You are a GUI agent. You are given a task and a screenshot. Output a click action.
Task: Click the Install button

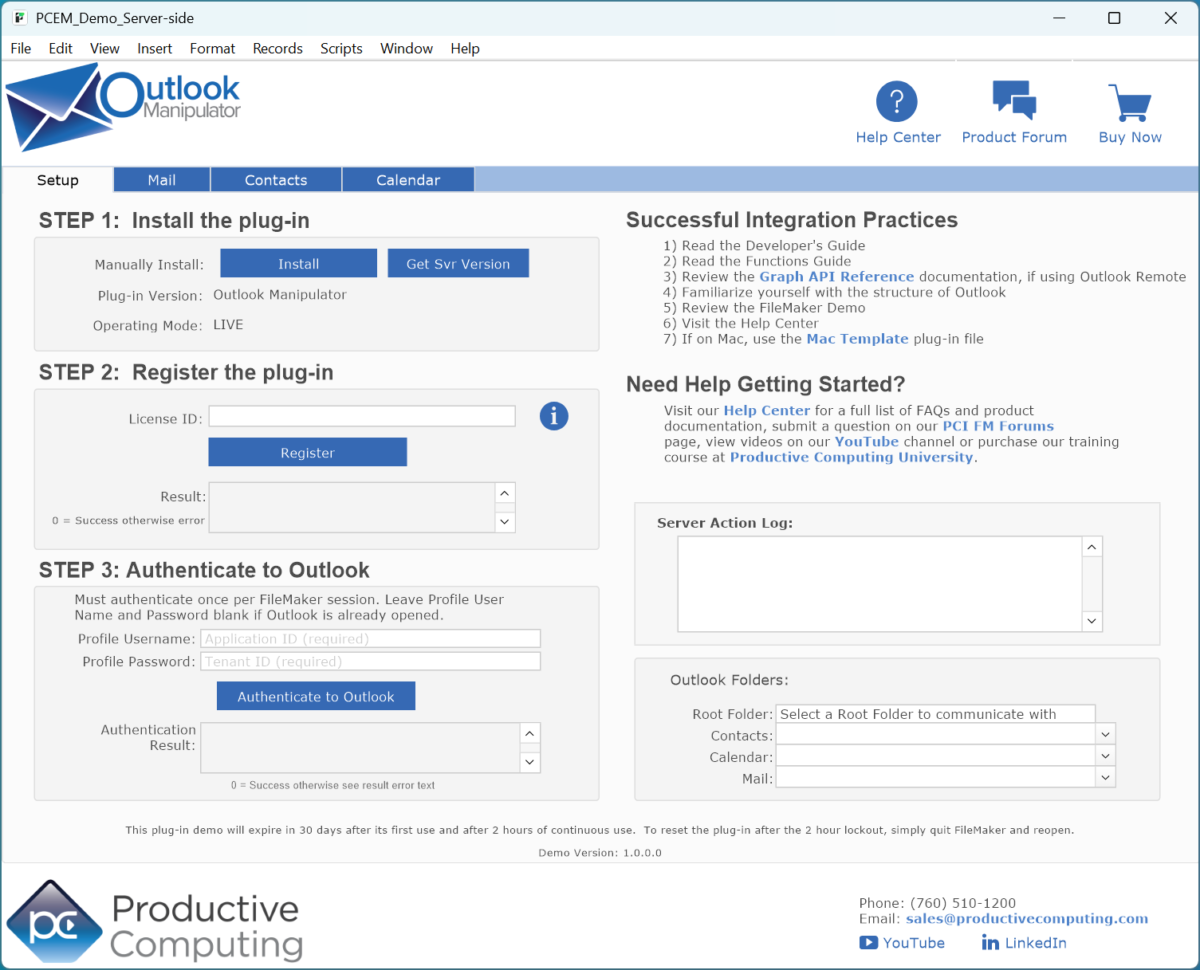pos(299,264)
